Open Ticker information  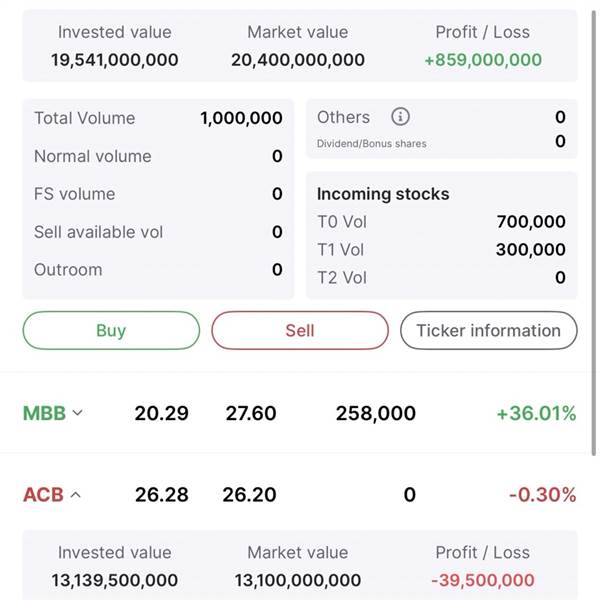[x=489, y=330]
